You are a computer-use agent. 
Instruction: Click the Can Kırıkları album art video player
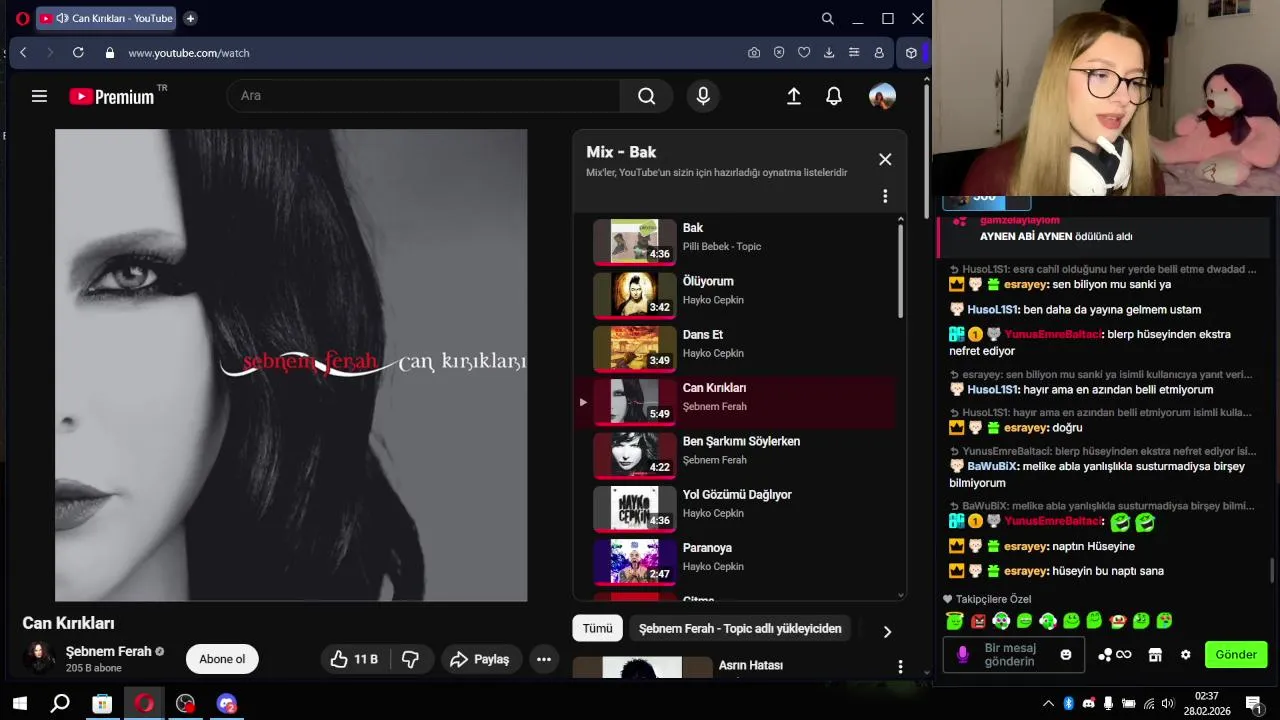click(291, 365)
